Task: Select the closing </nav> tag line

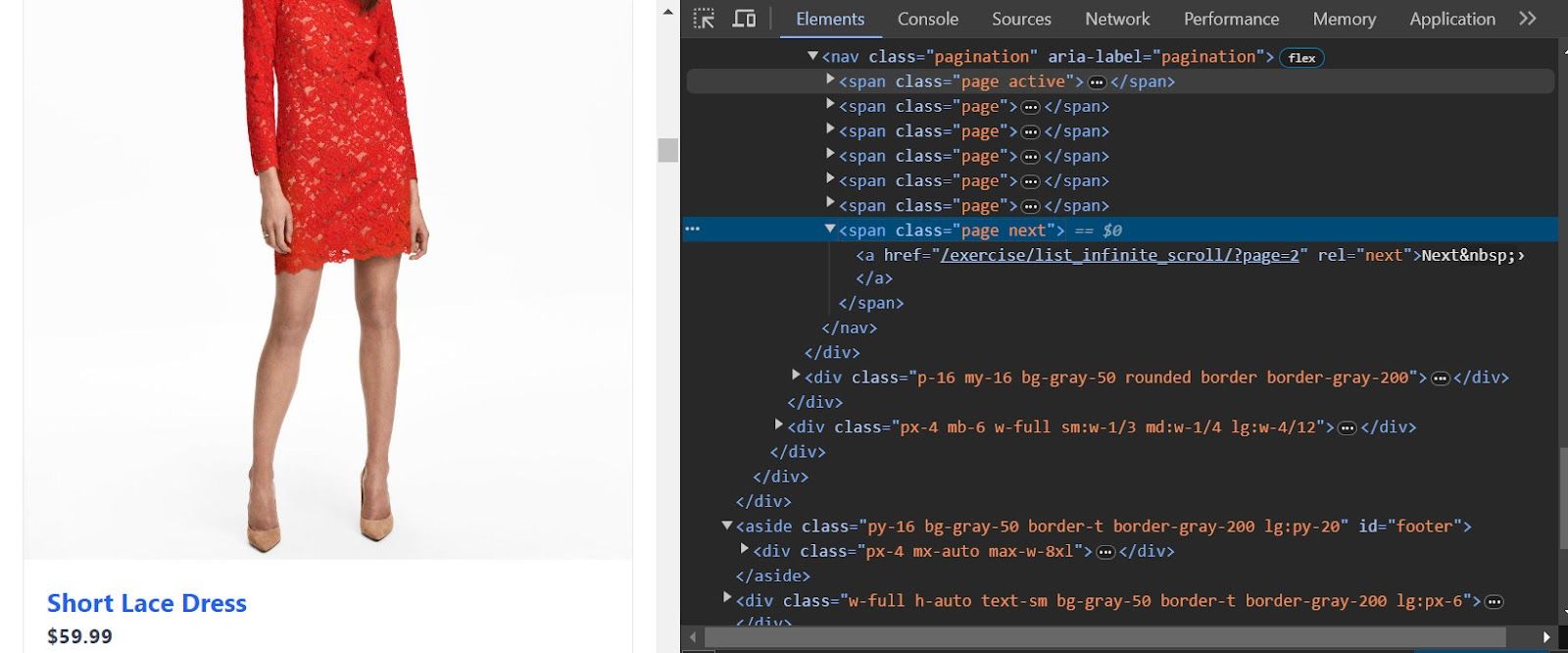Action: (x=850, y=328)
